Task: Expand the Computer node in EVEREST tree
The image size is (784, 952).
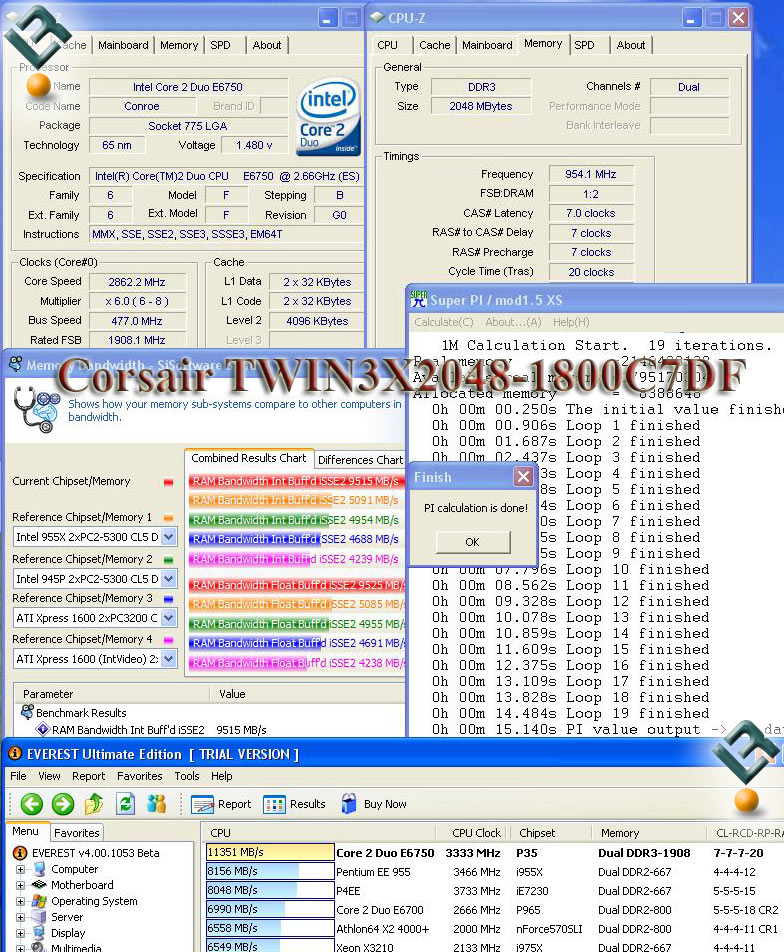Action: coord(21,869)
